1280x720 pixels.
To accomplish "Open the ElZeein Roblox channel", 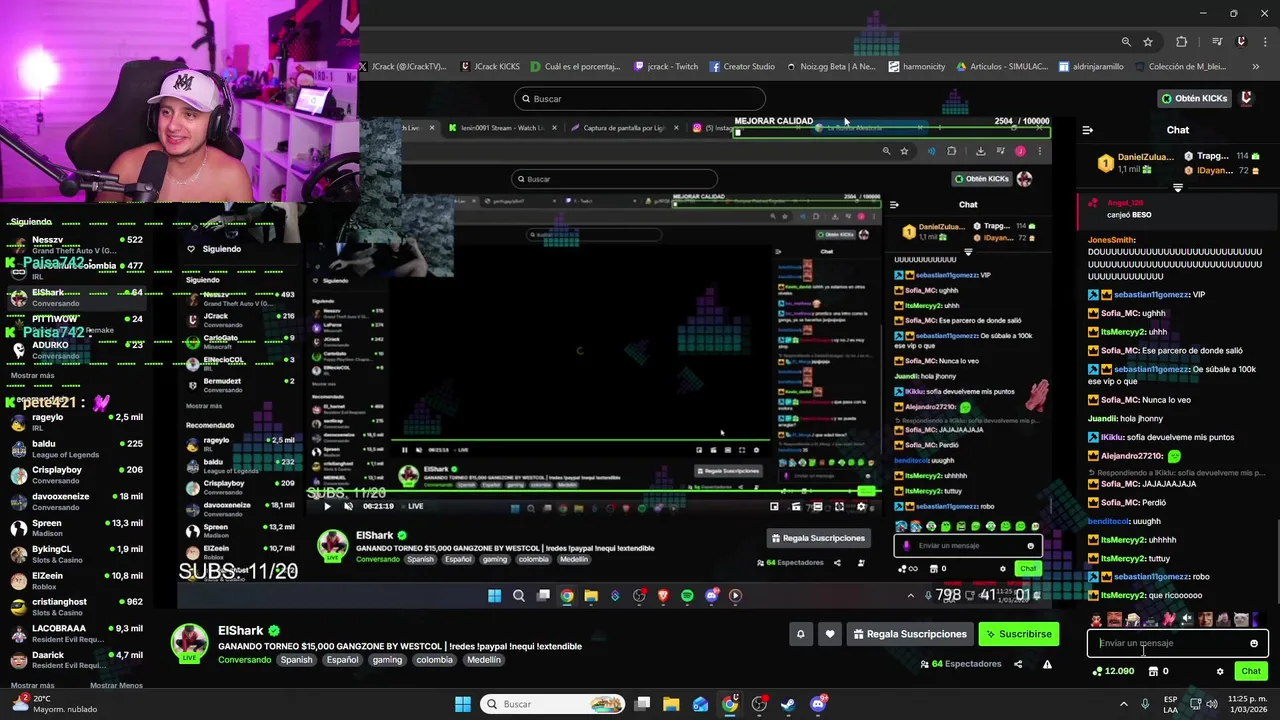I will tap(76, 581).
